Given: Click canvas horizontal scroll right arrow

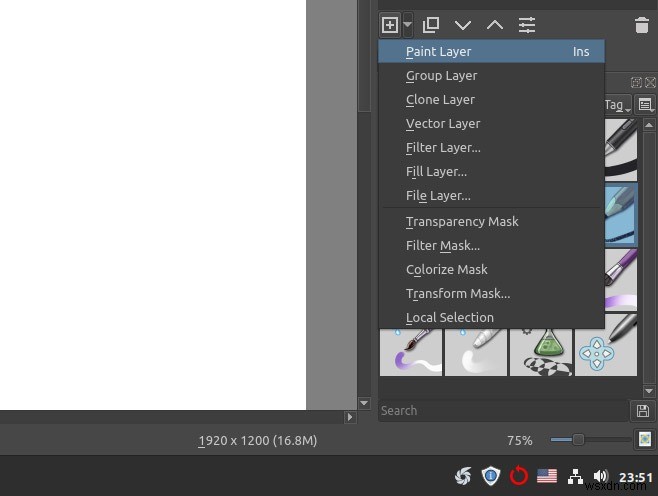Looking at the screenshot, I should [x=350, y=417].
